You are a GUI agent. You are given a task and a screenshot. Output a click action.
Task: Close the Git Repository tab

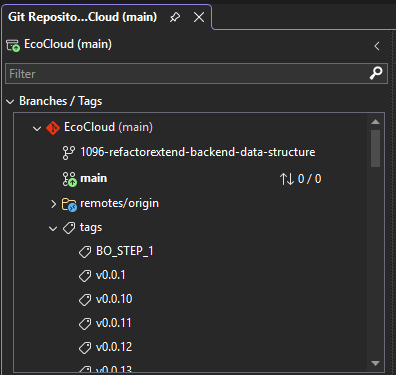click(199, 17)
